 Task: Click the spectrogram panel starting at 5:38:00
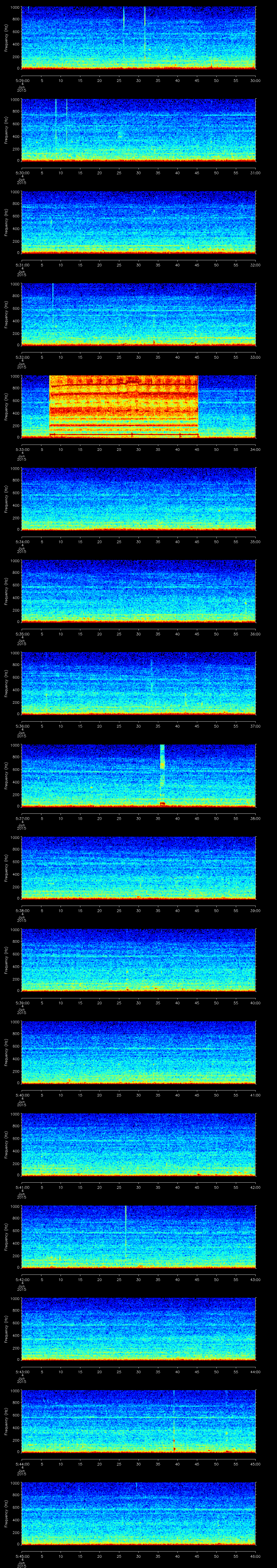coord(139,868)
